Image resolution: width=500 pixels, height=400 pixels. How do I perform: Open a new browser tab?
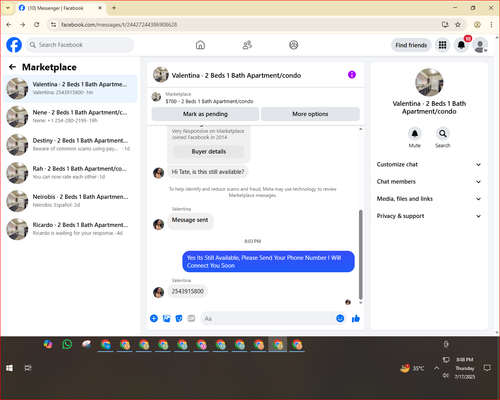pos(114,8)
